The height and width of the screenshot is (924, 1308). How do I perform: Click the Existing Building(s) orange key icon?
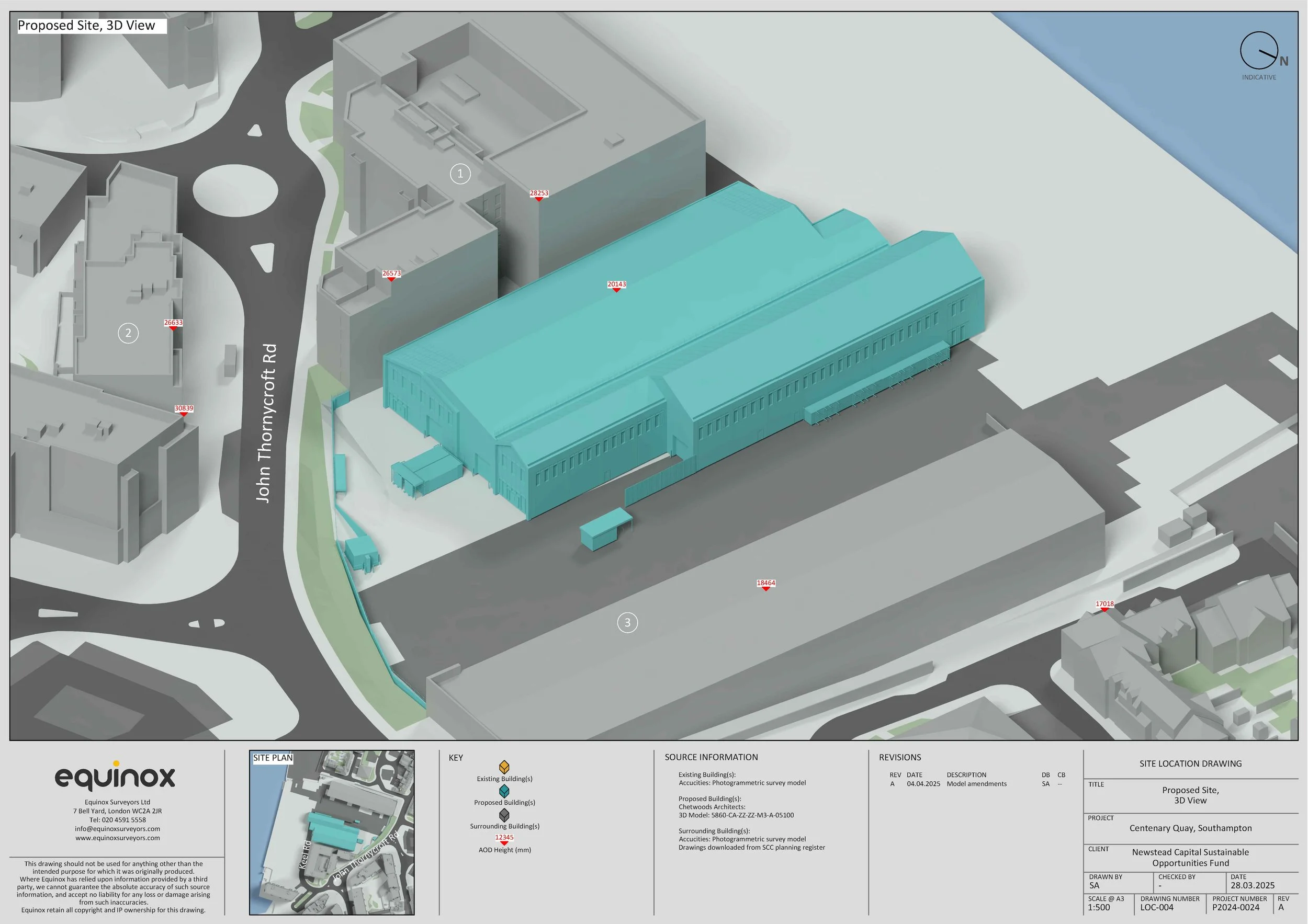pos(504,767)
